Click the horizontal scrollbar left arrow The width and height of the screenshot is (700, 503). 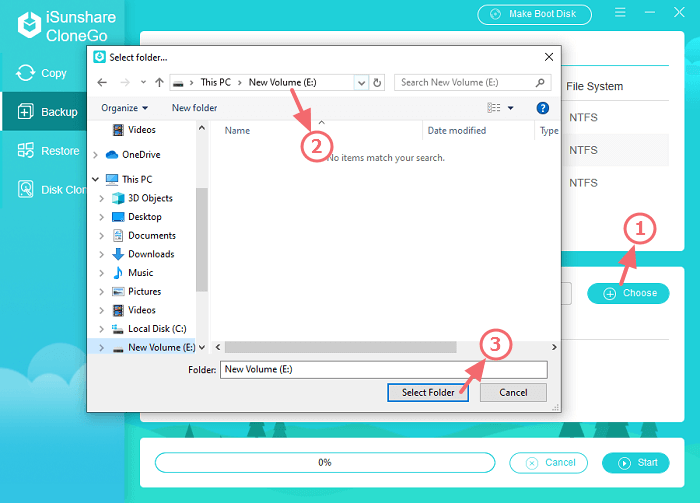[x=218, y=347]
